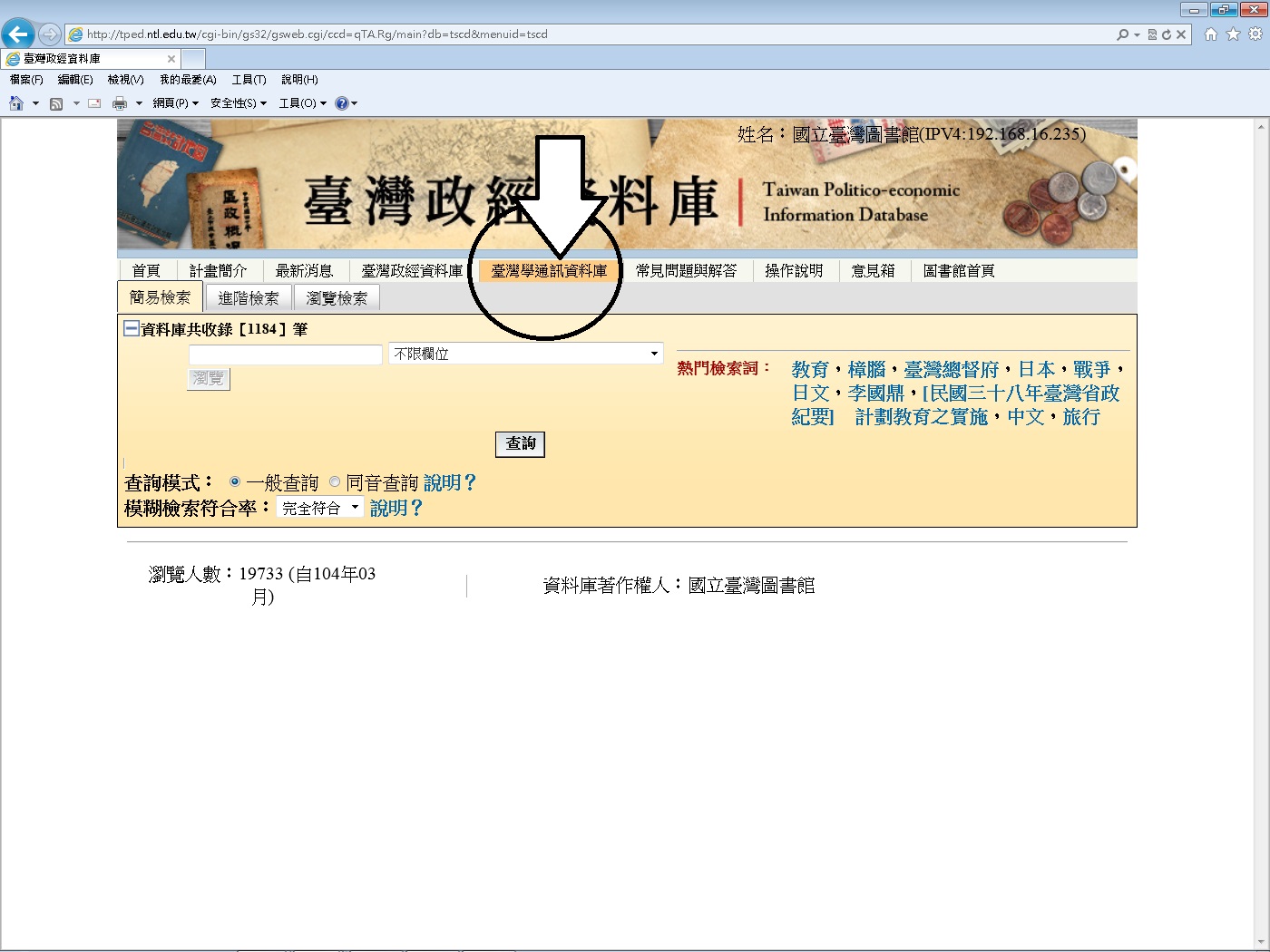View RSS feeds via the feed icon

[54, 102]
